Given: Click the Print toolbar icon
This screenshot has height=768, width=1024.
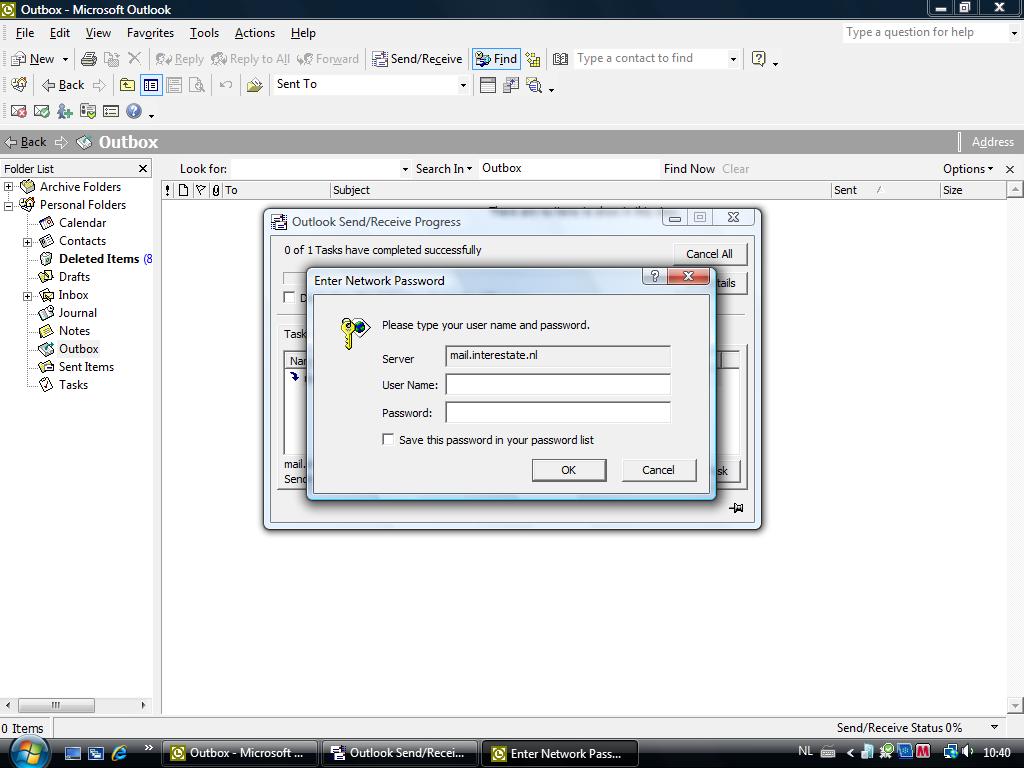Looking at the screenshot, I should [x=89, y=59].
